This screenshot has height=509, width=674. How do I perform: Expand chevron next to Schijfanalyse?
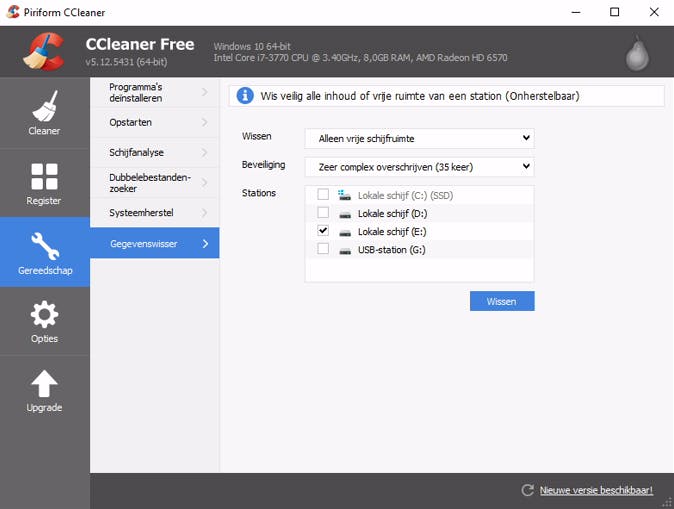coord(205,152)
